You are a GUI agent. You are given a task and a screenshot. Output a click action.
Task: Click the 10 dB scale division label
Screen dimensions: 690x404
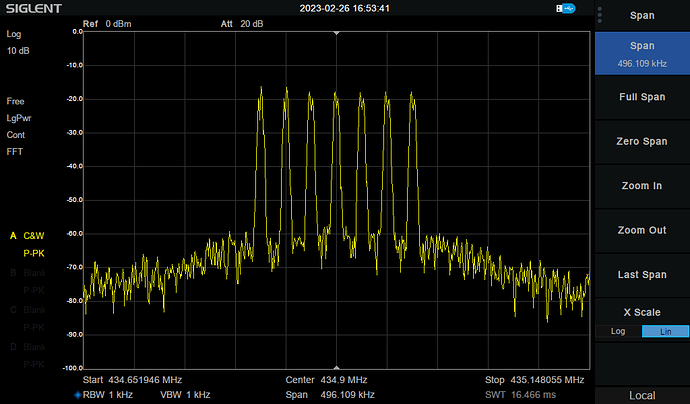[x=18, y=51]
